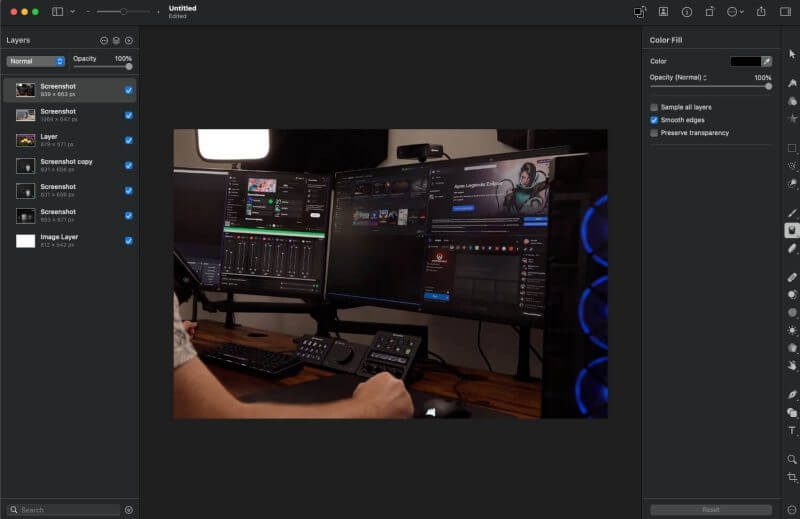Select the Type T tool

click(792, 430)
